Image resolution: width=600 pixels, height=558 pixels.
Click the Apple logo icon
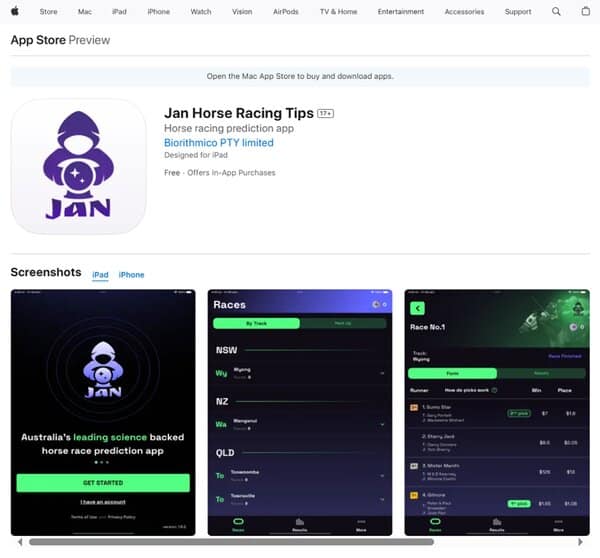pos(15,11)
